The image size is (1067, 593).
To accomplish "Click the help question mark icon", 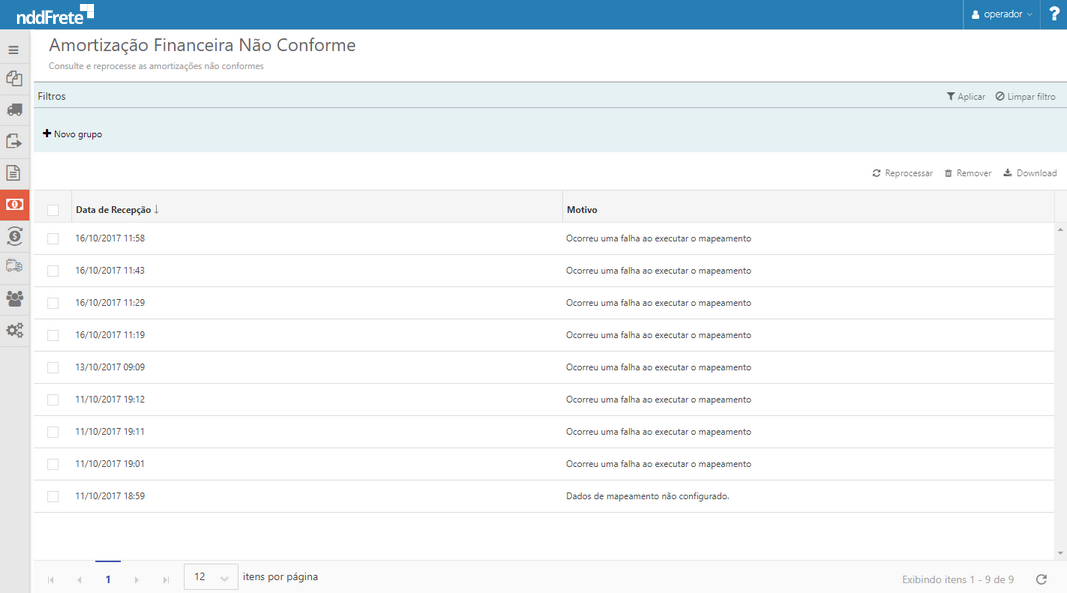I will 1054,14.
